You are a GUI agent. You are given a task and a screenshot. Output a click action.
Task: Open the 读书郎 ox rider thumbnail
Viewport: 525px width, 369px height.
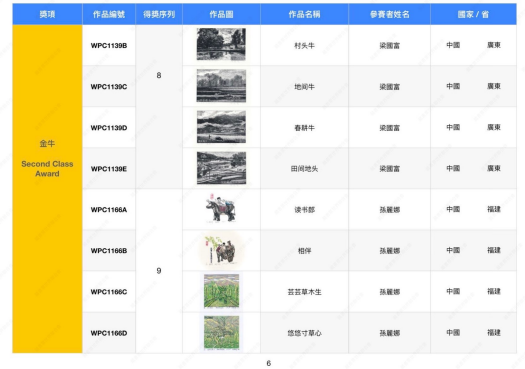[x=221, y=208]
